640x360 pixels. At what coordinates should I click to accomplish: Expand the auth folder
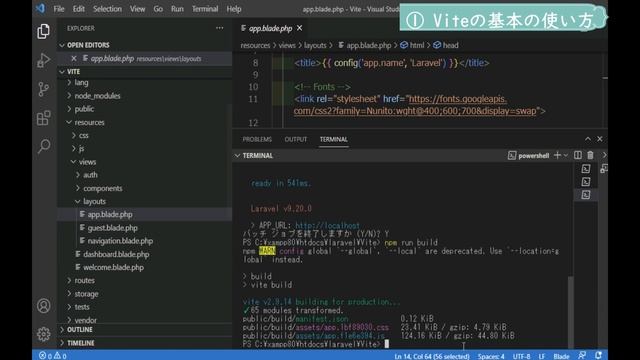click(90, 175)
